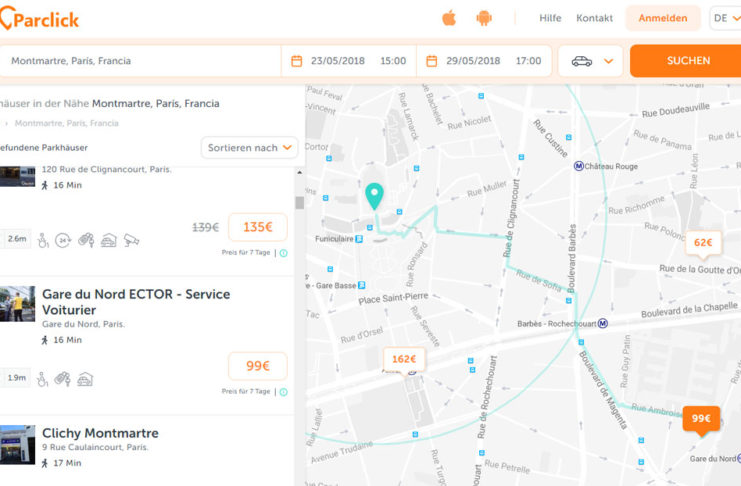Click the results list scrollbar thumb
Viewport: 741px width, 486px height.
300,202
